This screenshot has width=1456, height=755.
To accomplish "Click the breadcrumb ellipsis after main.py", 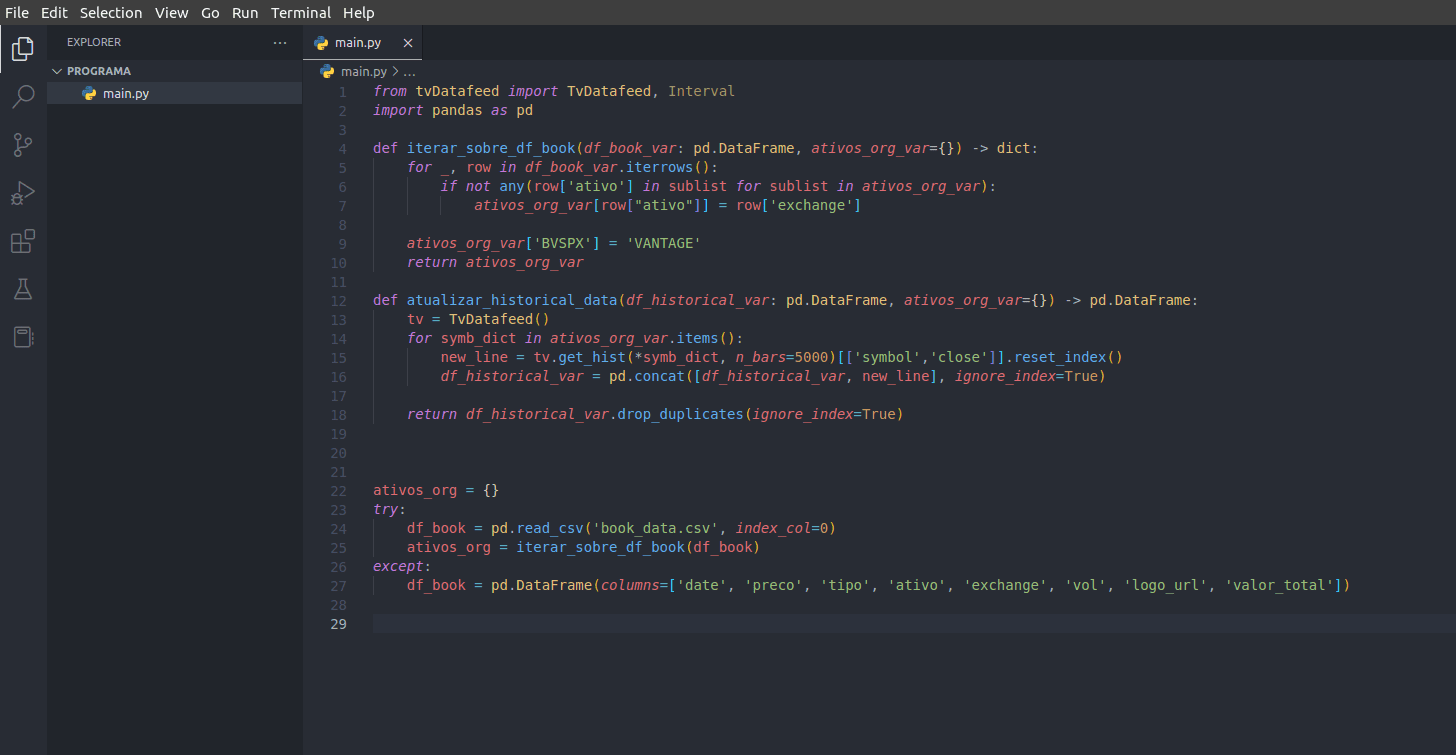I will click(409, 71).
